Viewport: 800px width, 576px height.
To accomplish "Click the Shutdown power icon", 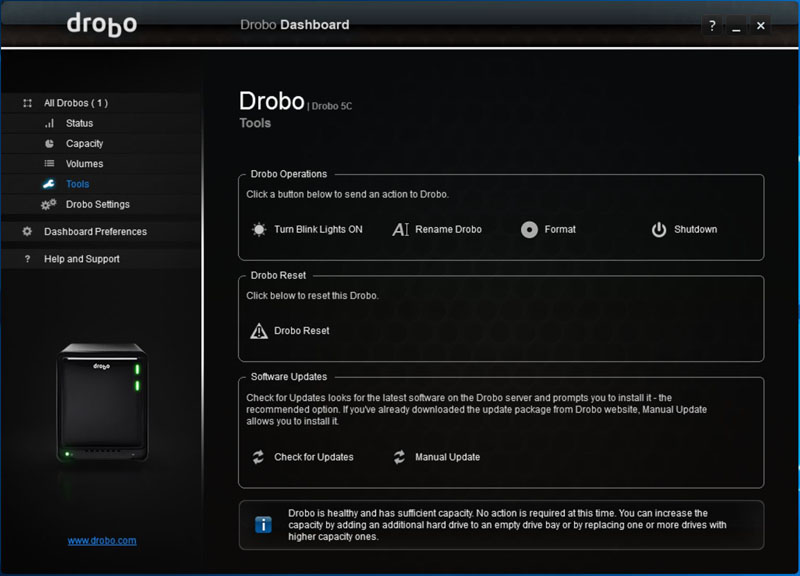I will click(659, 230).
